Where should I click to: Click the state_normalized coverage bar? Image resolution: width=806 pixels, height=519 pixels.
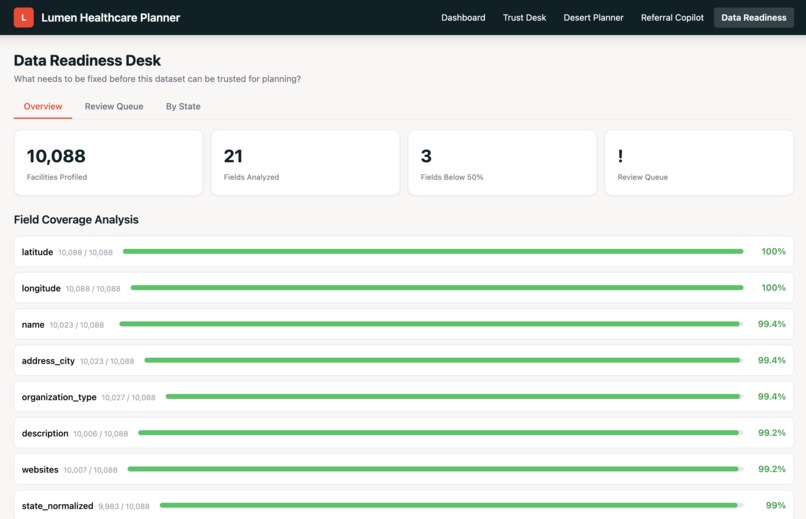click(x=451, y=506)
